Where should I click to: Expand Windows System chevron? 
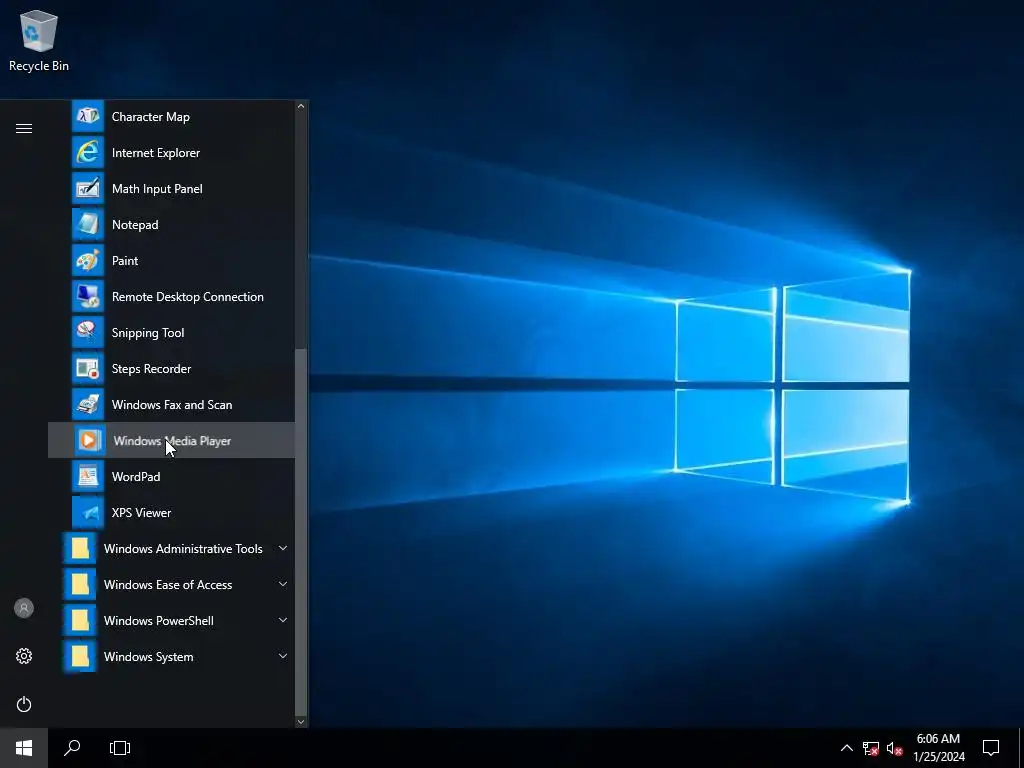283,656
